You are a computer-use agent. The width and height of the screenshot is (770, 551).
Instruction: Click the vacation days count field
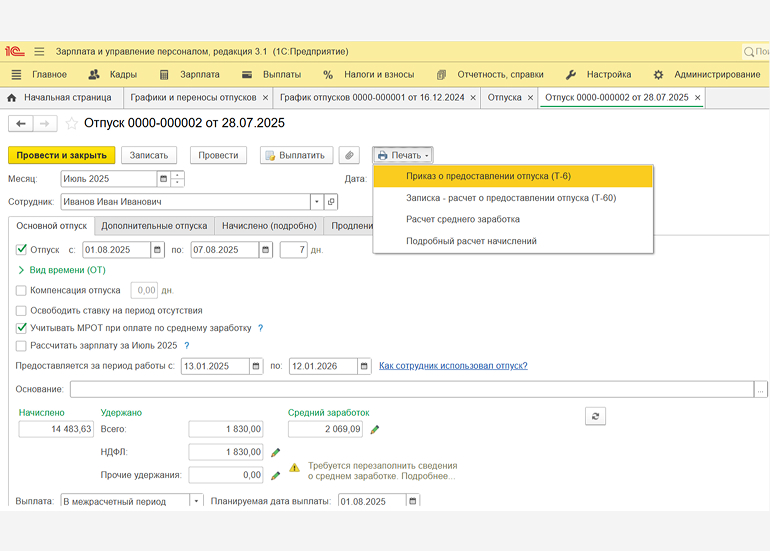tap(293, 250)
